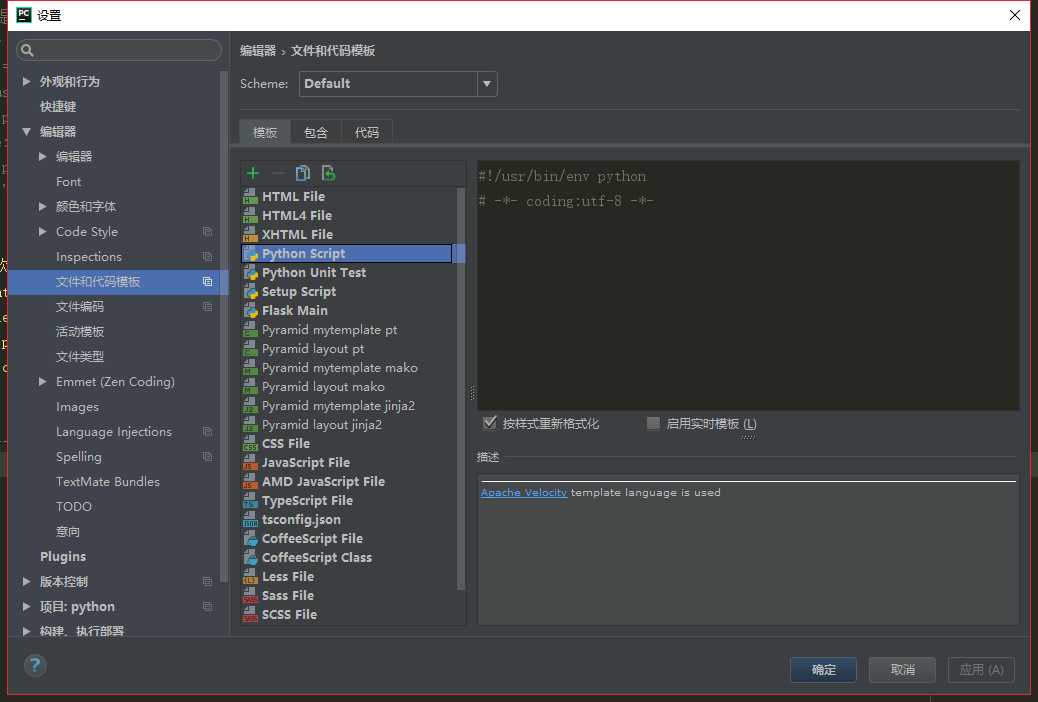Open the Language Injections settings page

[x=114, y=432]
